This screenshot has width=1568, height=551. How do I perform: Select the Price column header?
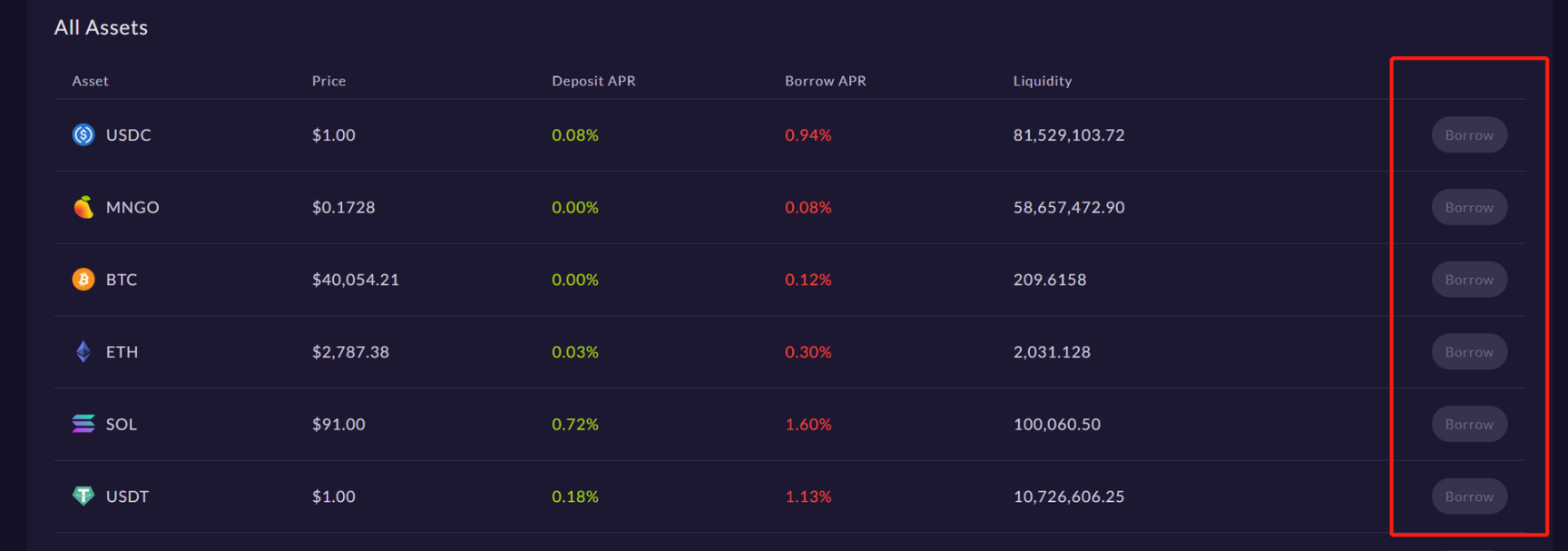click(x=328, y=81)
